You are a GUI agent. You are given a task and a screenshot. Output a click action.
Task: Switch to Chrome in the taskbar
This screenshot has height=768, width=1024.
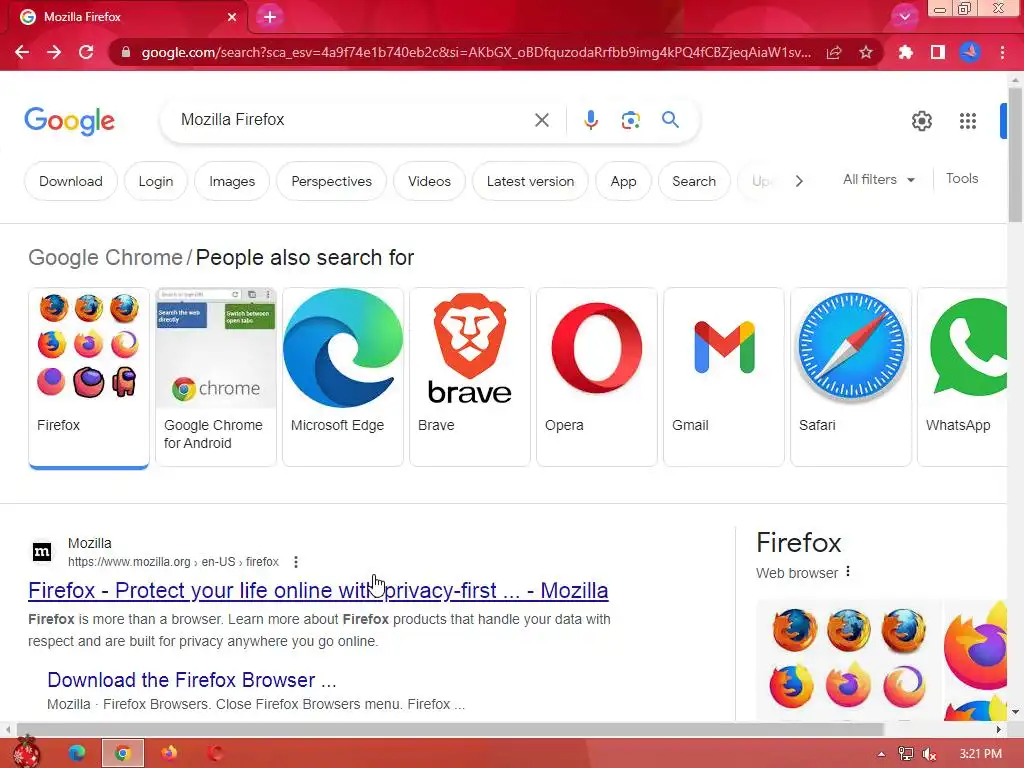[122, 753]
